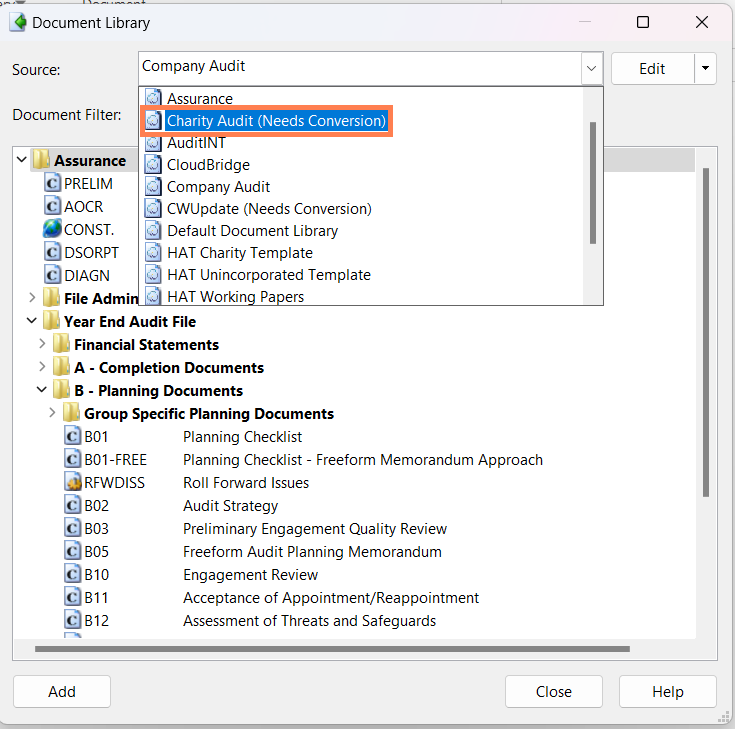
Task: Choose Default Document Library in source list
Action: [252, 231]
